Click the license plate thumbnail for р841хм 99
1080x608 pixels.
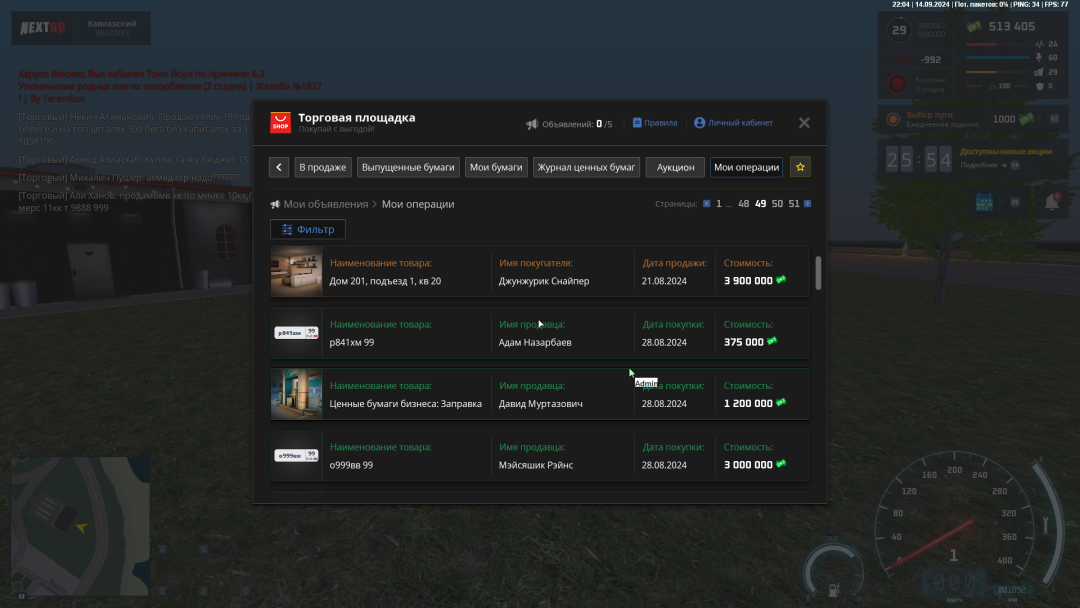296,333
